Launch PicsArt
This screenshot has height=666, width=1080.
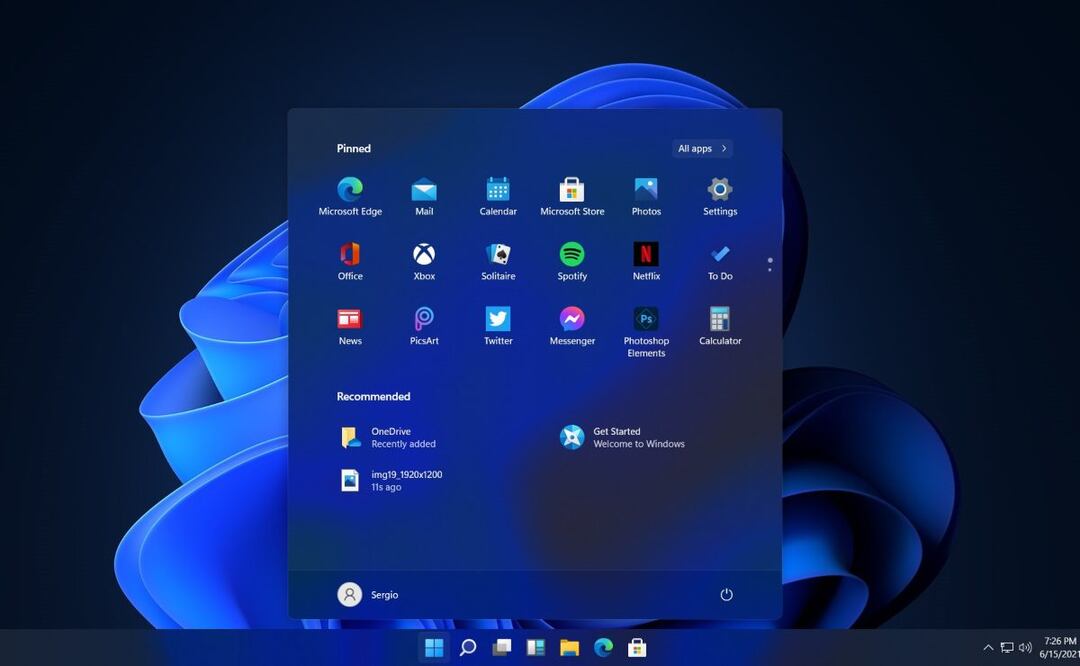click(x=423, y=320)
